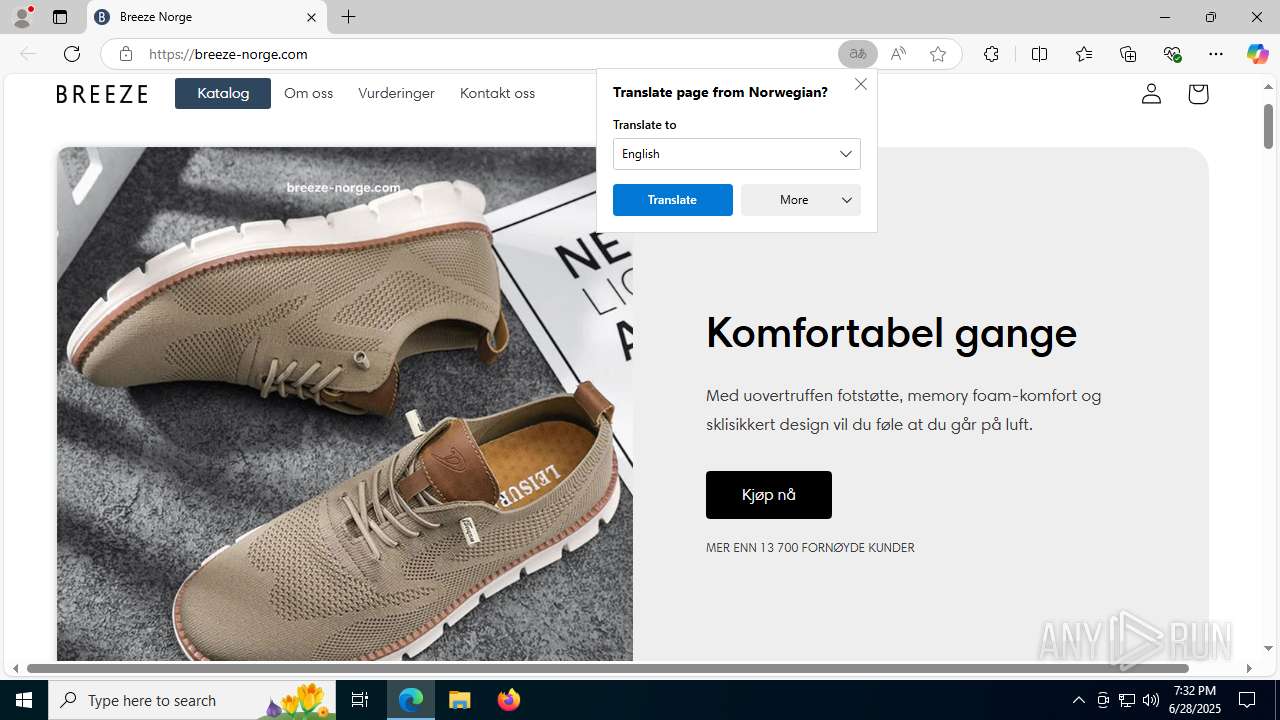This screenshot has width=1280, height=720.
Task: Click the scroll right arrow
Action: 1249,668
